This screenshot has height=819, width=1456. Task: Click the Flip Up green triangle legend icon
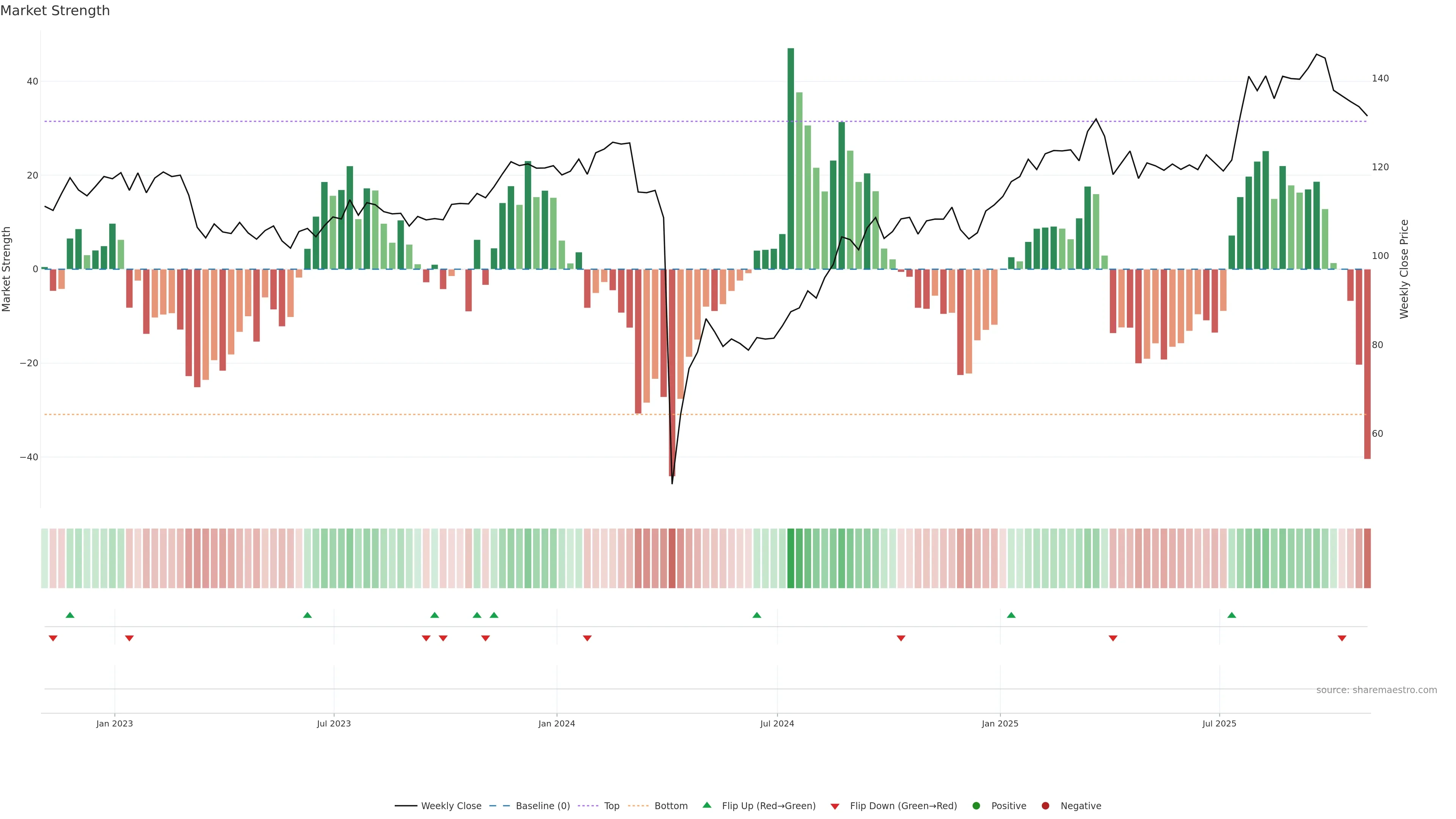coord(706,805)
